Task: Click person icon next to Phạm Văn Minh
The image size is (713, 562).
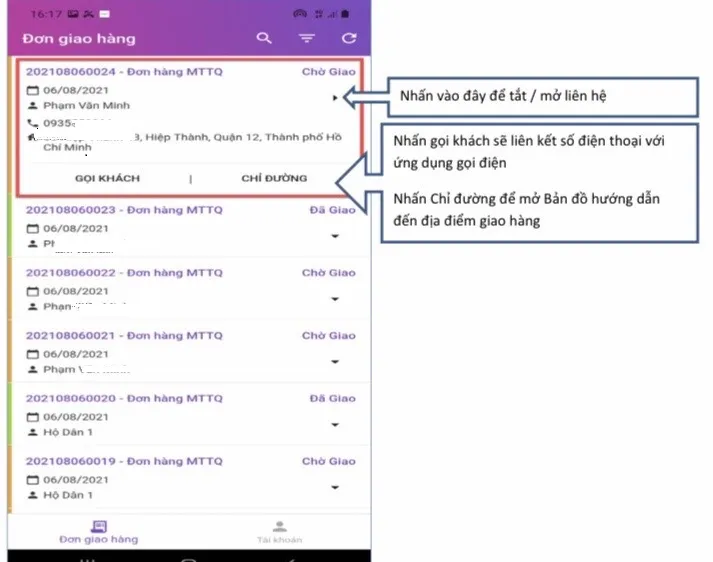Action: (x=32, y=105)
